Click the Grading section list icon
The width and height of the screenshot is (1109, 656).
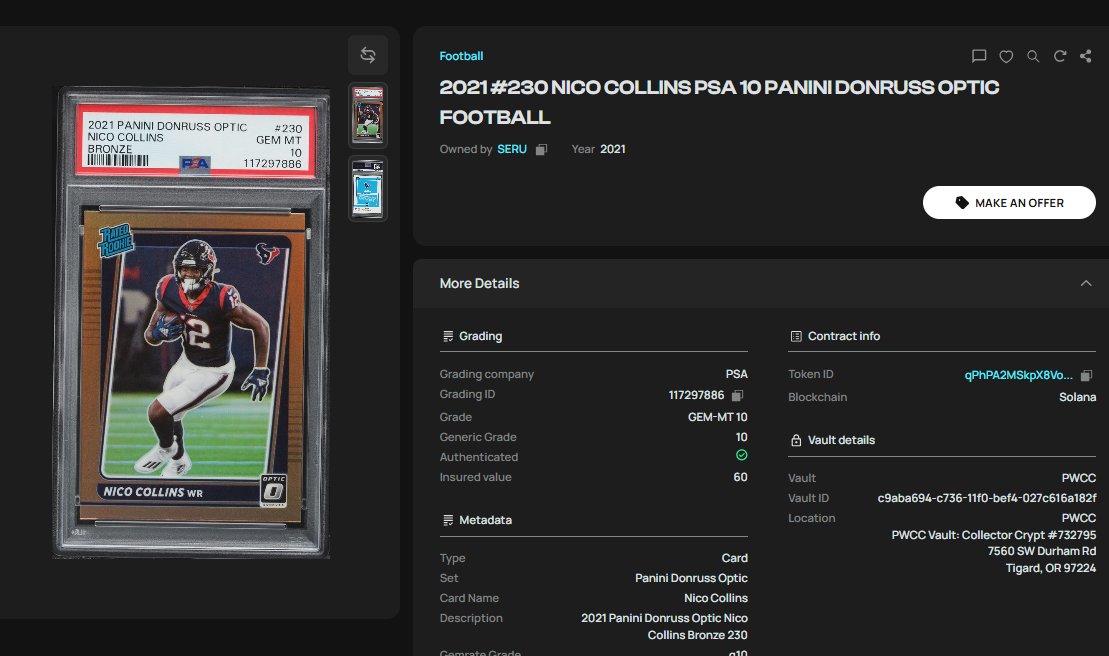coord(448,336)
